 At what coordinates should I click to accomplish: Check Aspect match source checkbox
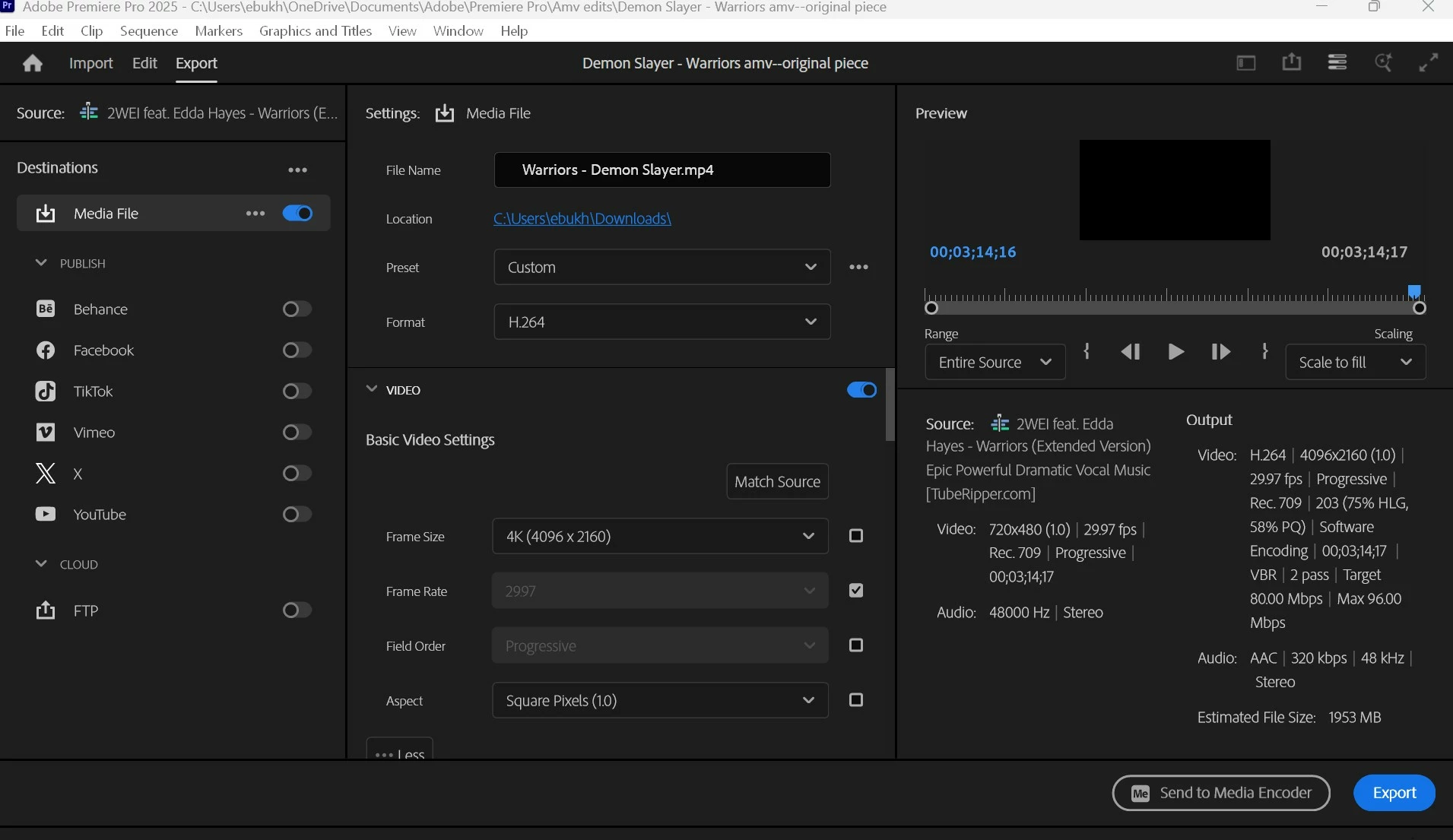point(856,700)
